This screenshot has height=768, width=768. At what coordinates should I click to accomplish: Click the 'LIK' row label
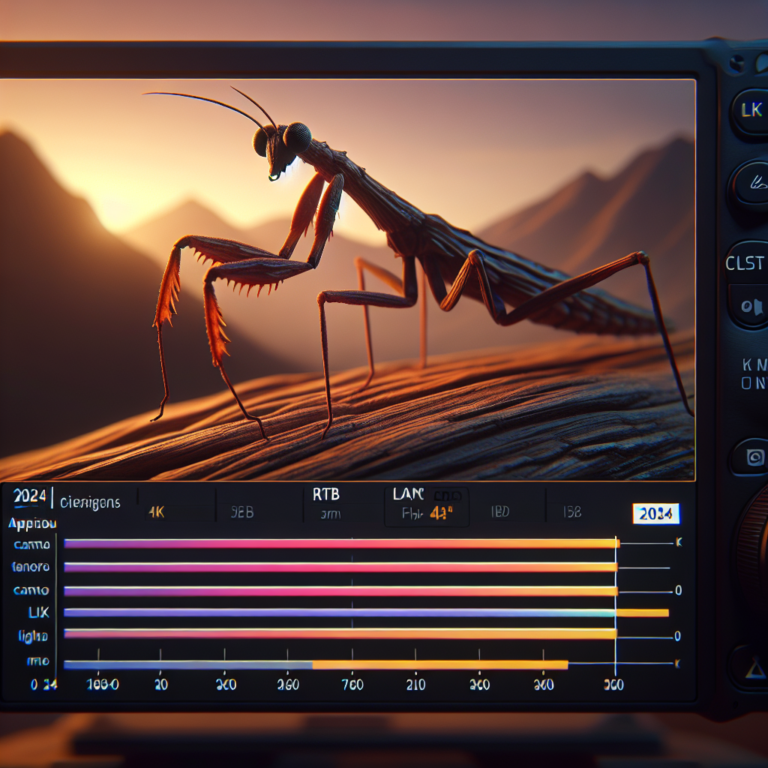click(x=39, y=612)
